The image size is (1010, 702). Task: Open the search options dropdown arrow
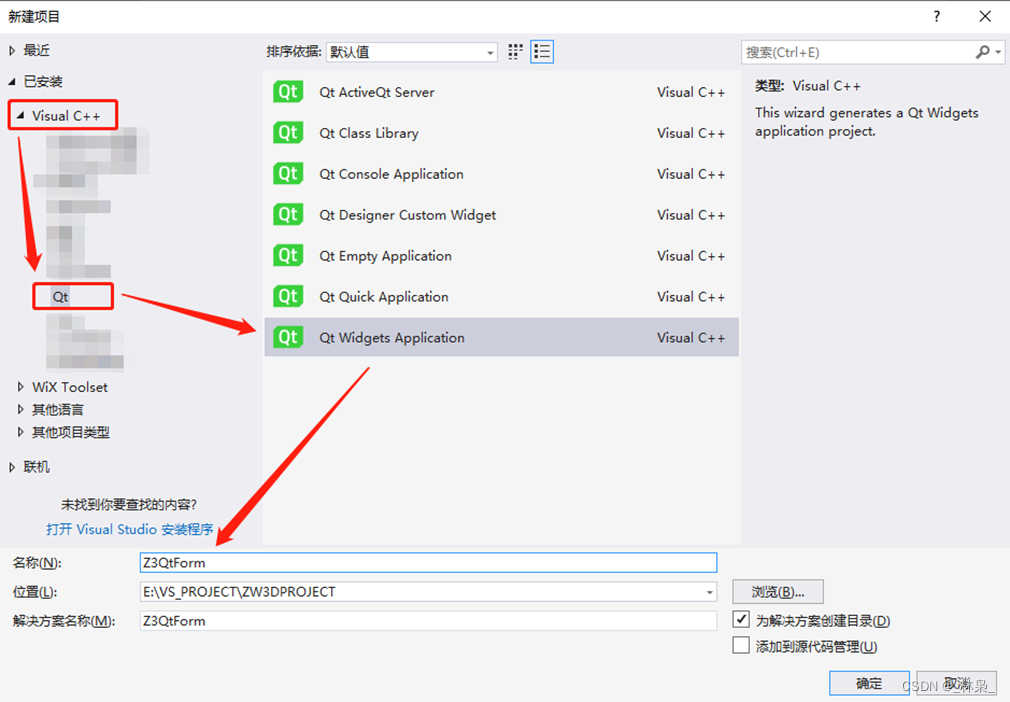click(x=998, y=52)
